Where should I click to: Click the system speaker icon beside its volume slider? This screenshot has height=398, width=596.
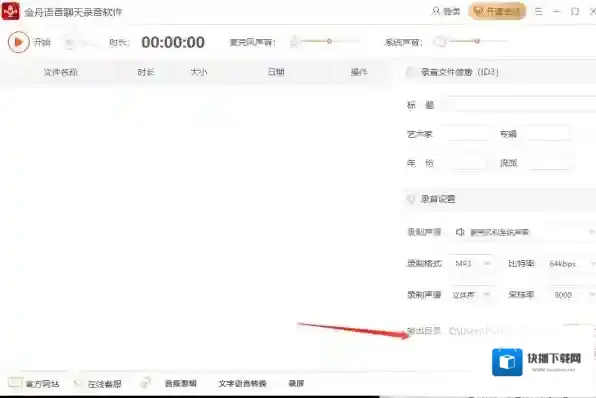tap(440, 41)
